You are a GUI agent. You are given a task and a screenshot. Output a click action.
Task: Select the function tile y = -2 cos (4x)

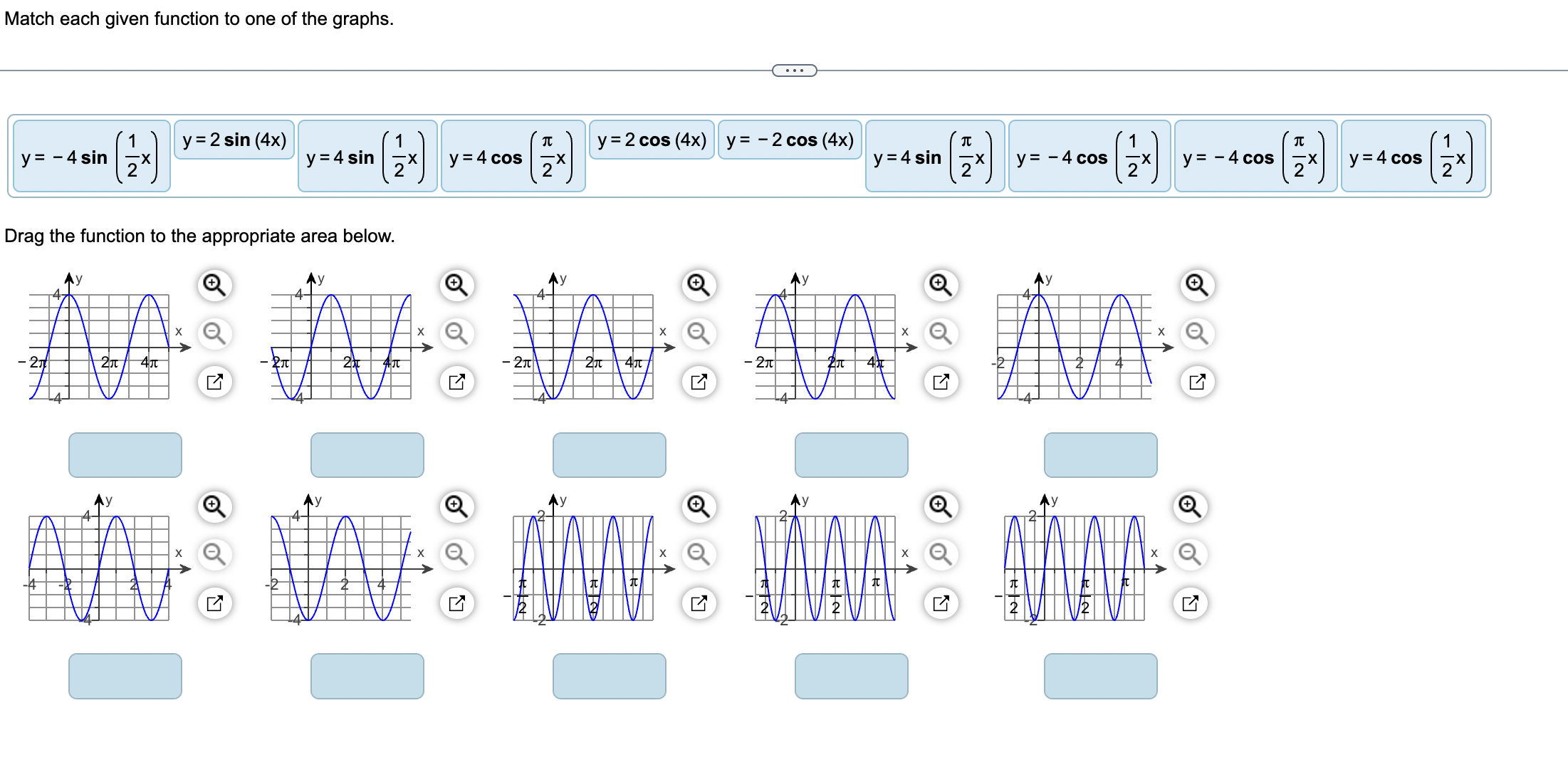(790, 140)
